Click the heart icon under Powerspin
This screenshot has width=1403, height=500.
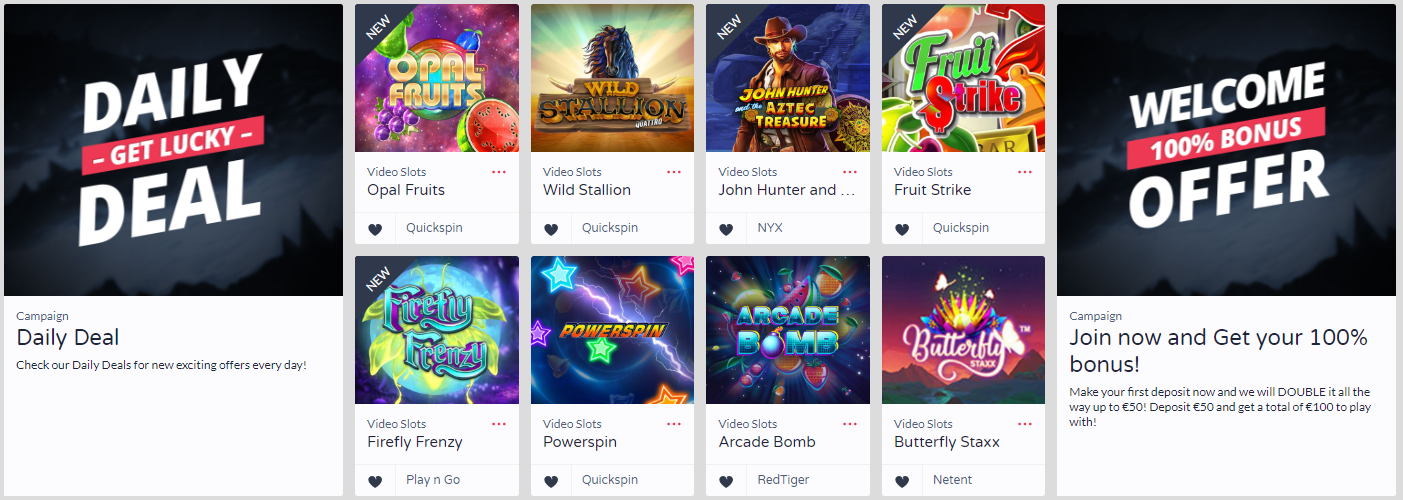[x=551, y=481]
